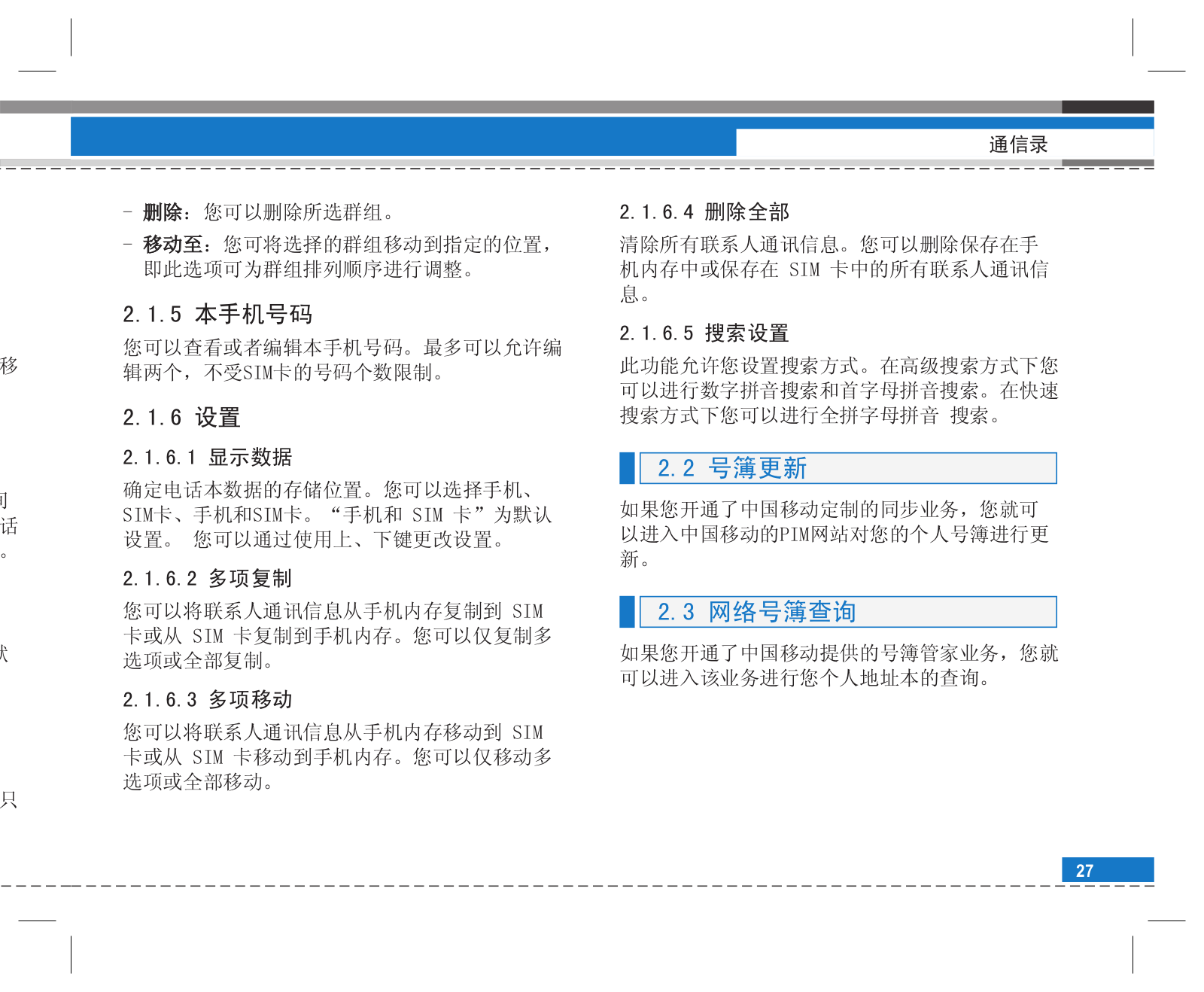Click heading 2.1.6.3 多项移动
Image resolution: width=1204 pixels, height=992 pixels.
[207, 699]
